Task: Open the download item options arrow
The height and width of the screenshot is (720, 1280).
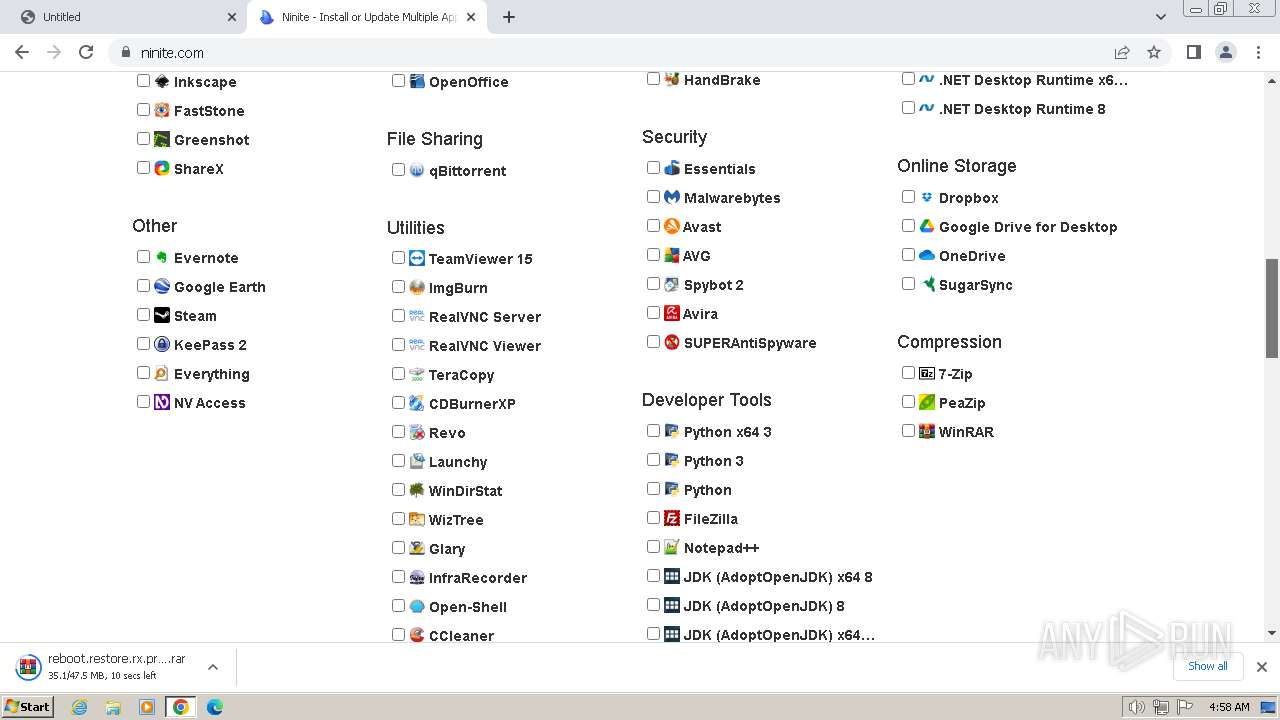Action: click(x=212, y=666)
